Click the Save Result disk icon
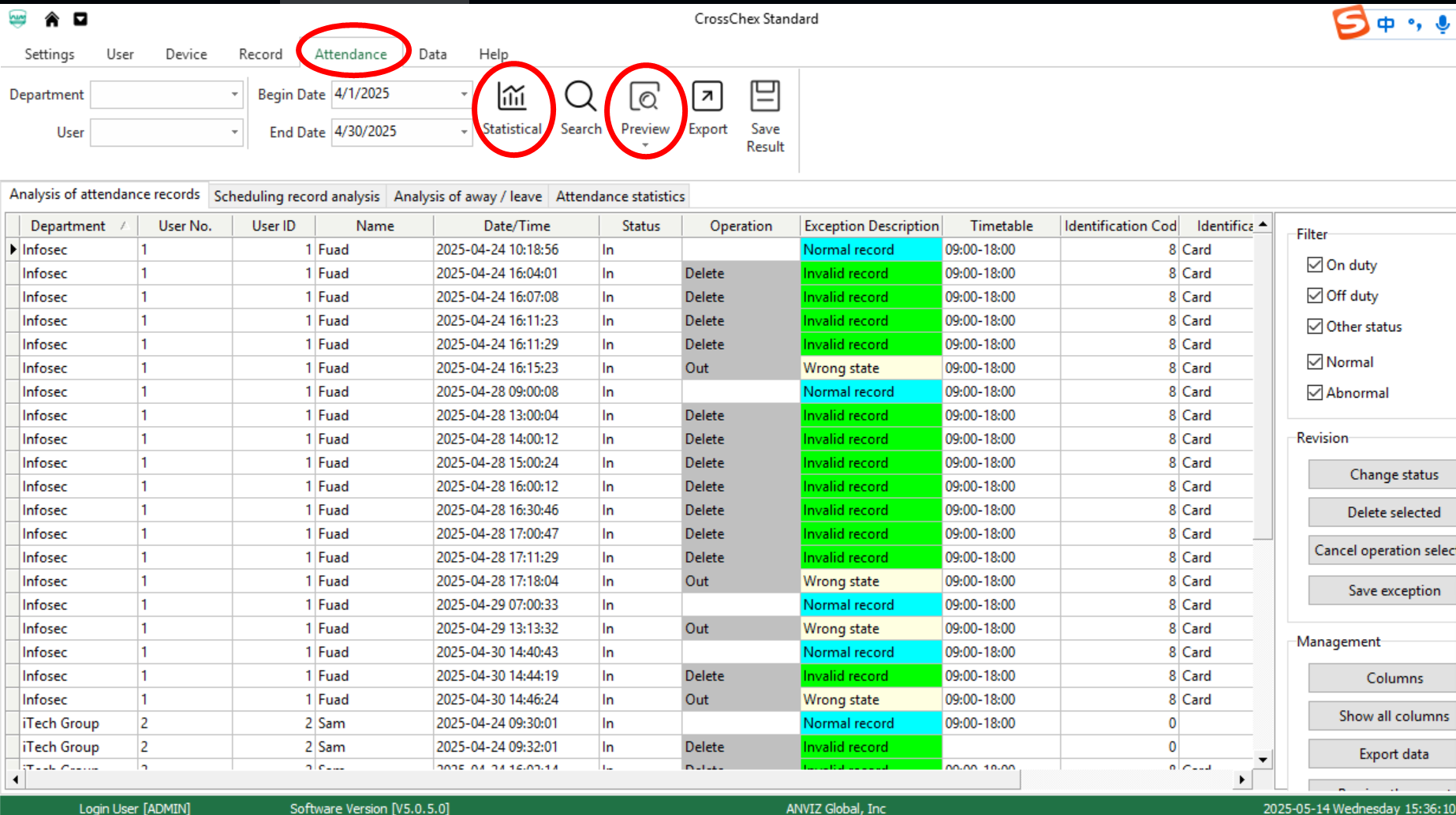This screenshot has width=1456, height=815. coord(765,96)
